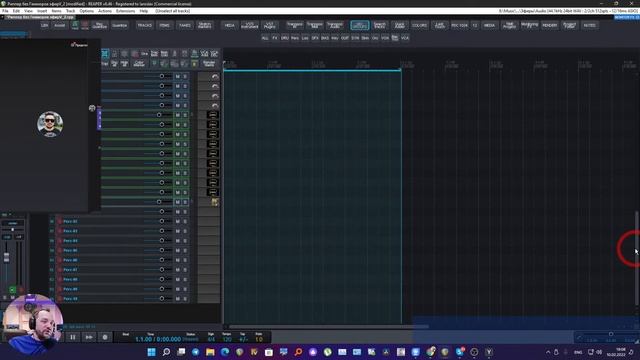Open File Explorer from the taskbar
The height and width of the screenshot is (360, 640).
[210, 352]
